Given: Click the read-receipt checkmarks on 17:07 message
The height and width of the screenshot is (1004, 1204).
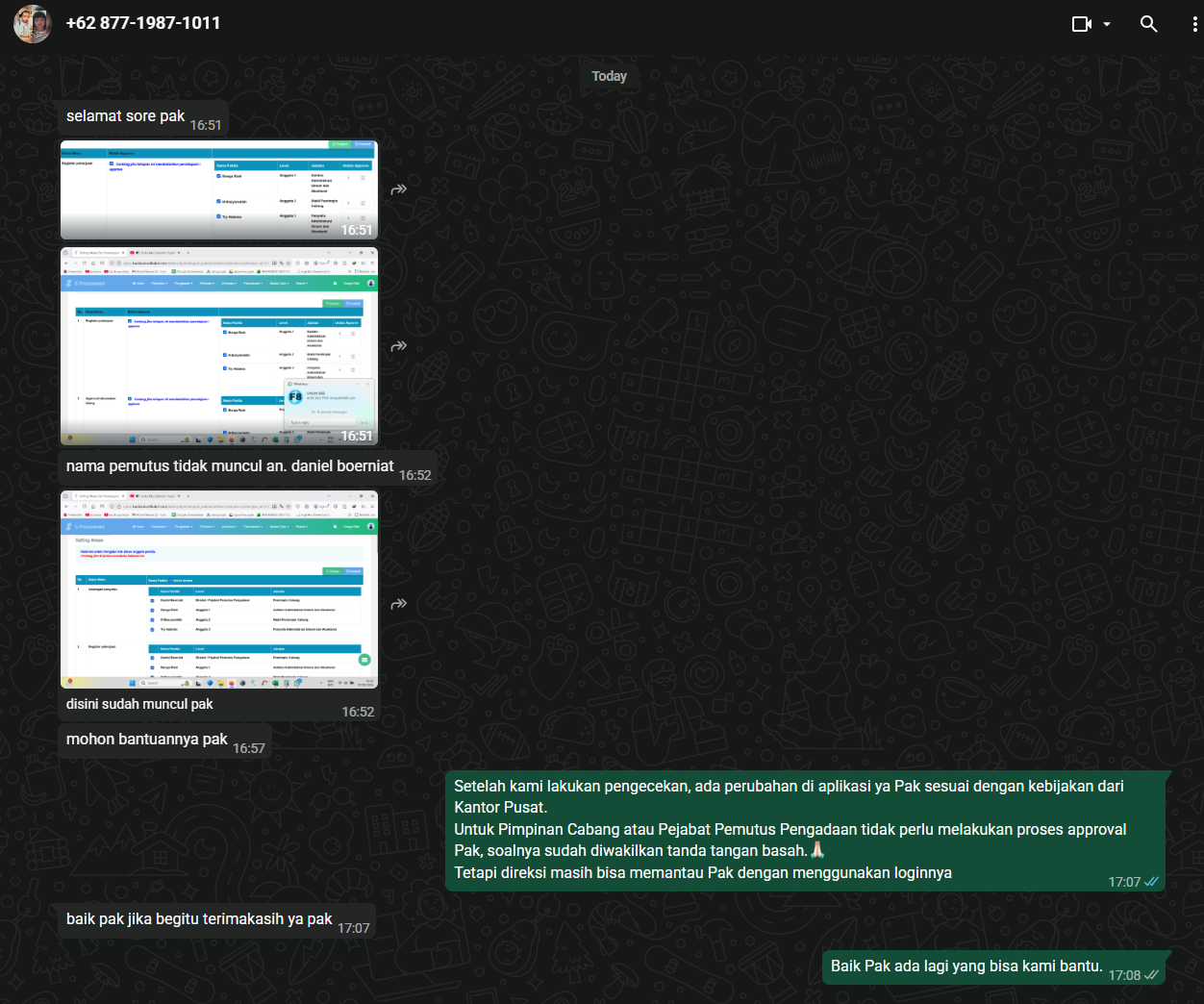Looking at the screenshot, I should click(x=1151, y=882).
